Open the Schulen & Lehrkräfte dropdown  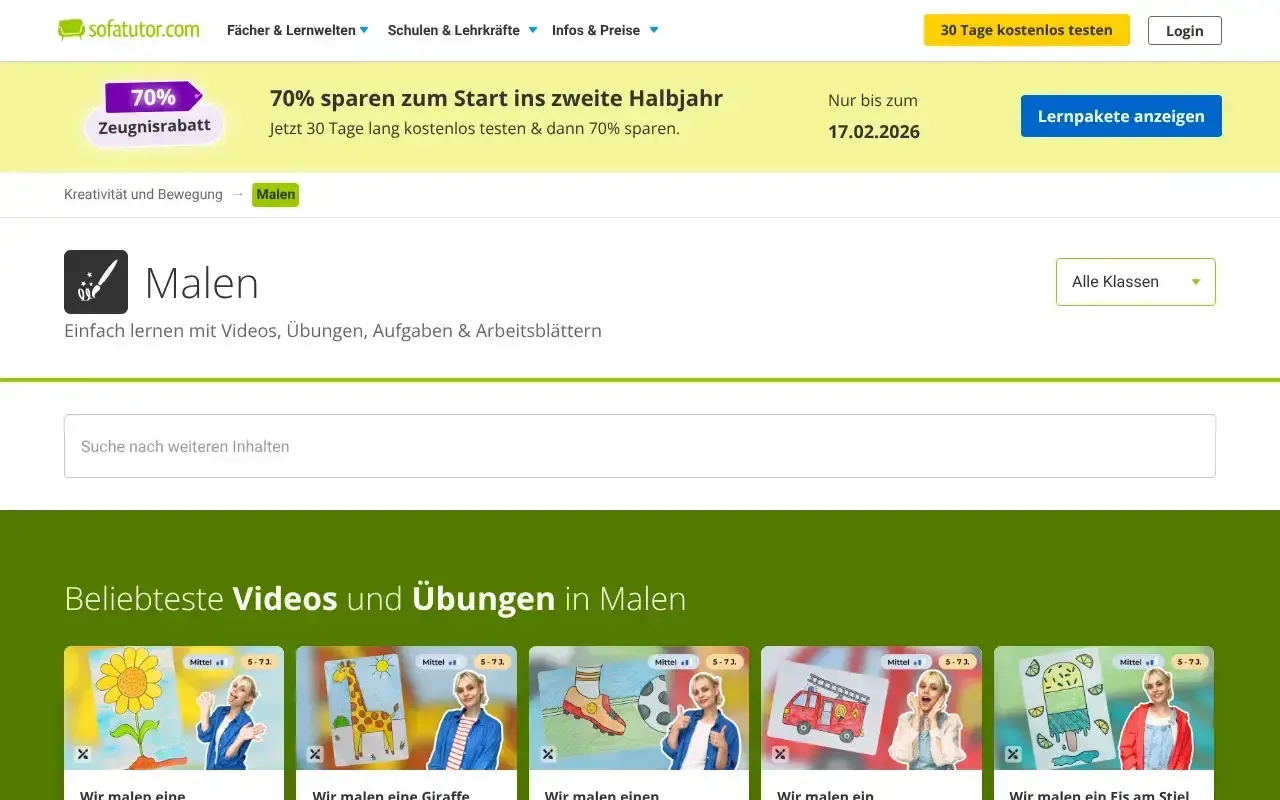[462, 30]
